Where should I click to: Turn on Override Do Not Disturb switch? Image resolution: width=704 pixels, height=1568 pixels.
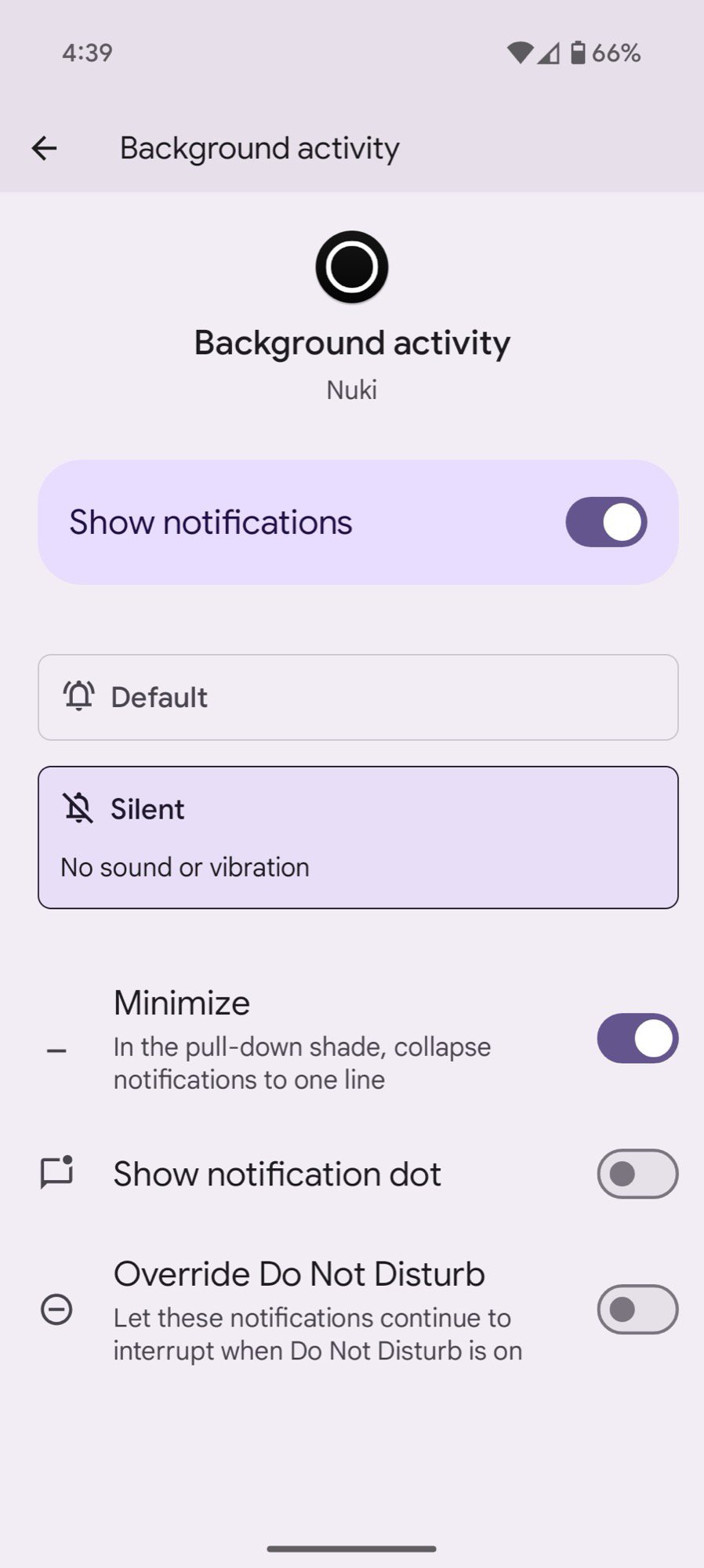637,1309
